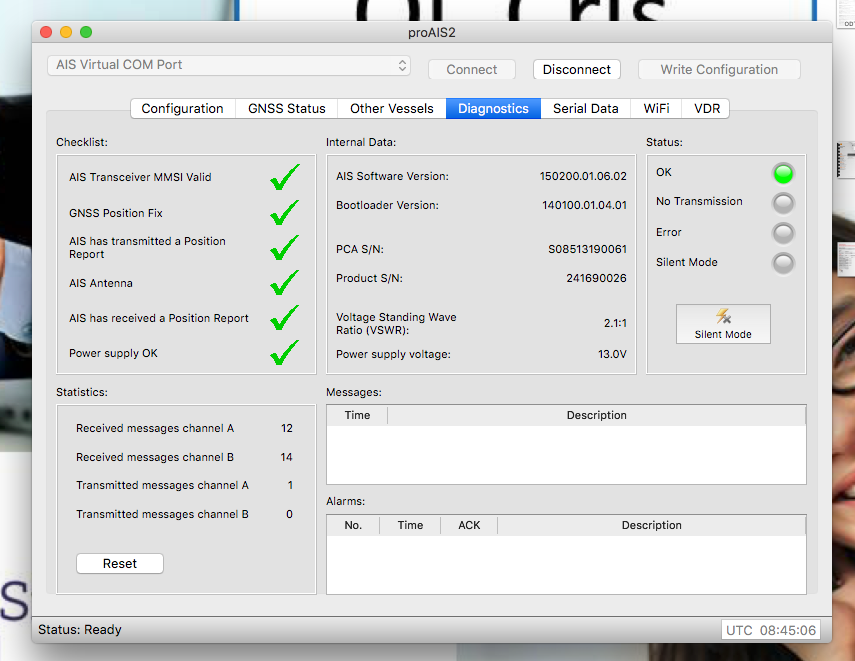Click Received messages channel A count 12
Viewport: 855px width, 661px height.
pos(287,428)
